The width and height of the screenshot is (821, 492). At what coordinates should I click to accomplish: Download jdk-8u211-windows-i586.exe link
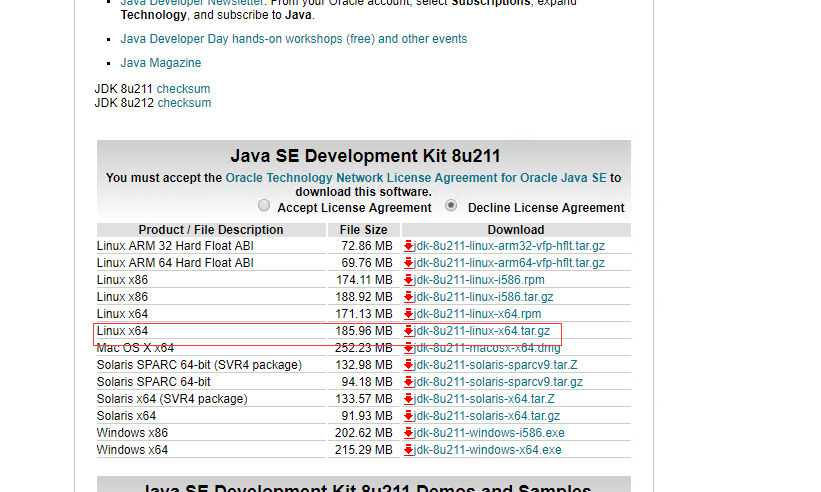pos(489,433)
